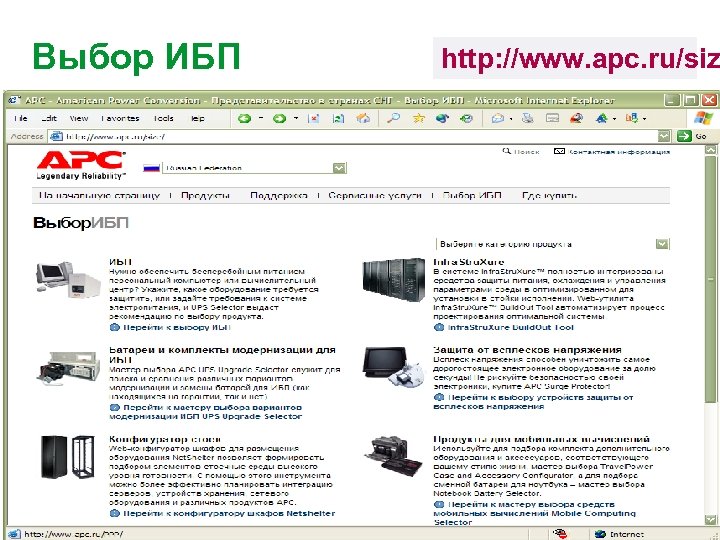Click the Go button
Viewport: 720px width, 540px height.
click(692, 136)
